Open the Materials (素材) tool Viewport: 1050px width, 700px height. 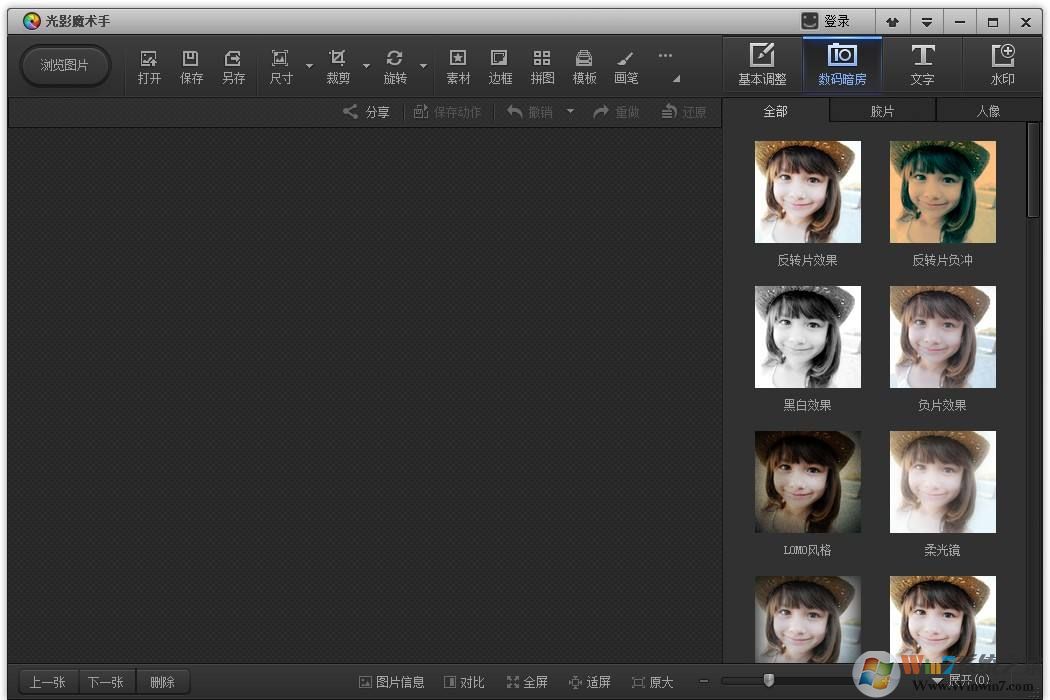458,66
